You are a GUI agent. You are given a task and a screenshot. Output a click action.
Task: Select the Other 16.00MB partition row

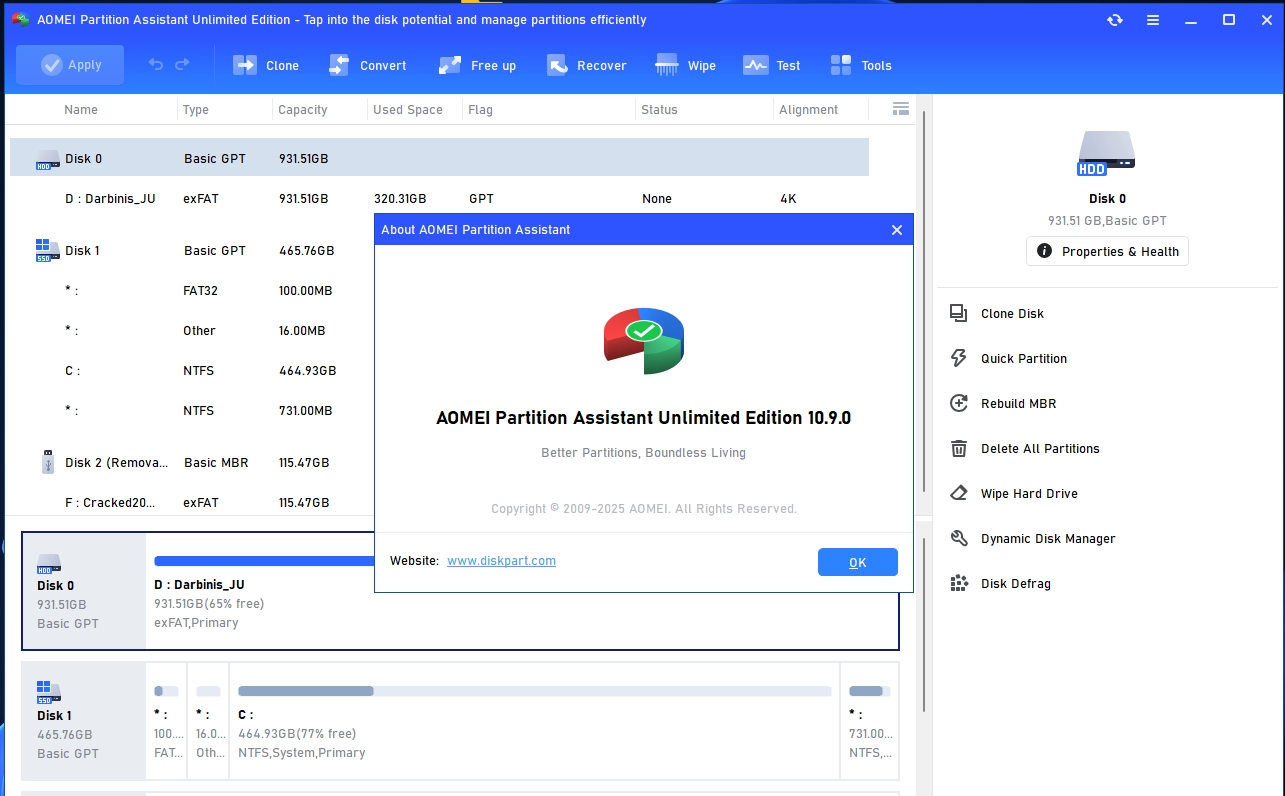[192, 331]
